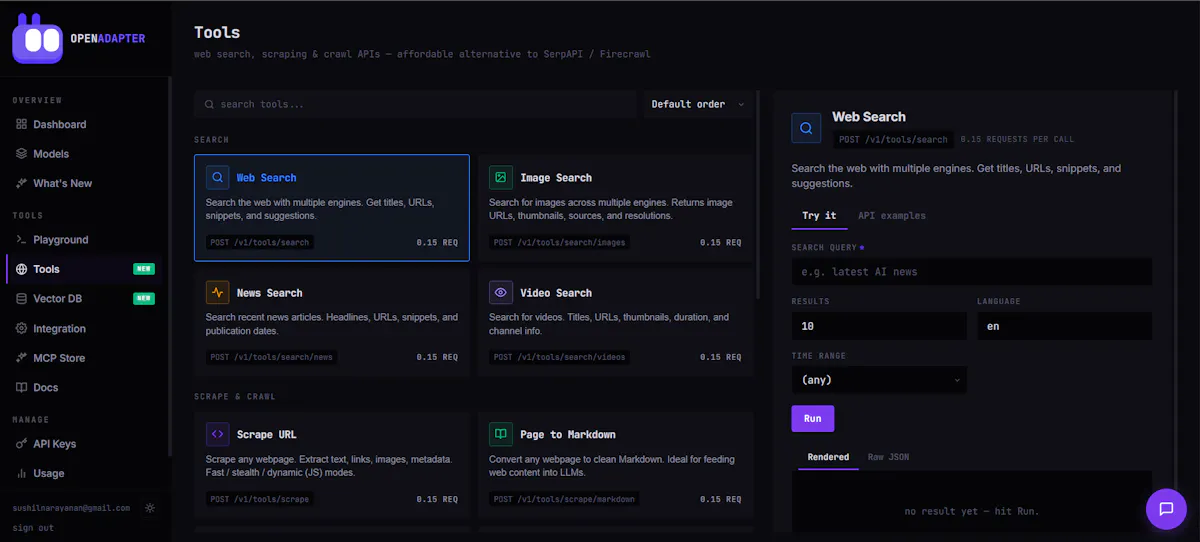Click the Image Search card icon

coord(501,178)
